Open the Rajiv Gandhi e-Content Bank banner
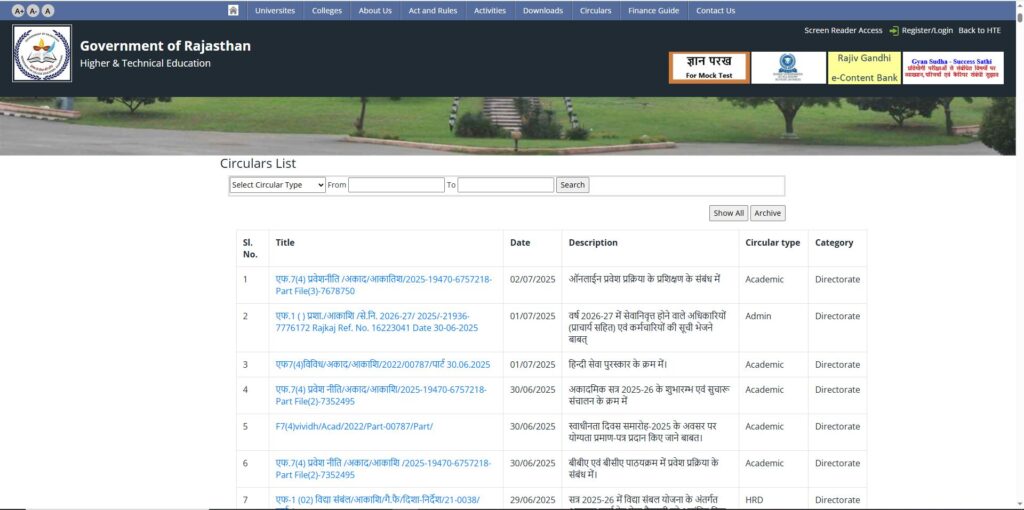Screen dimensions: 1024x510 click(x=862, y=68)
